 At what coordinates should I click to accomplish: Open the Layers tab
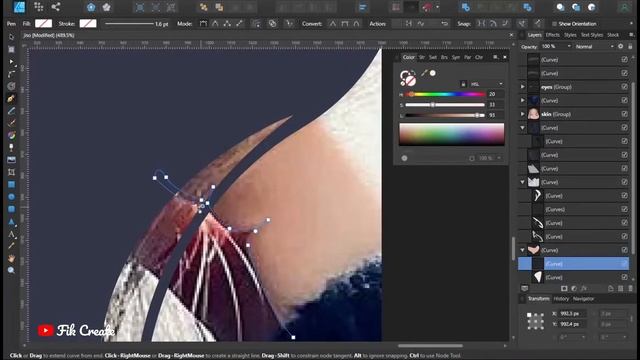534,35
